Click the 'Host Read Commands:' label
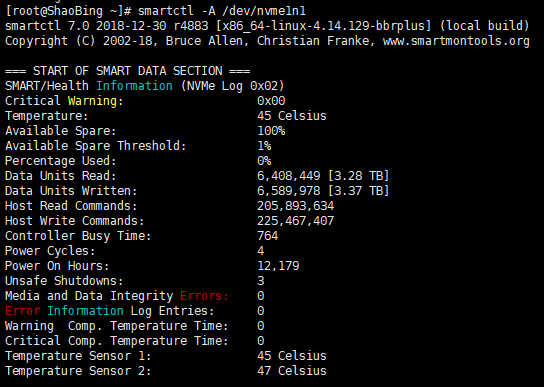 pyautogui.click(x=71, y=206)
